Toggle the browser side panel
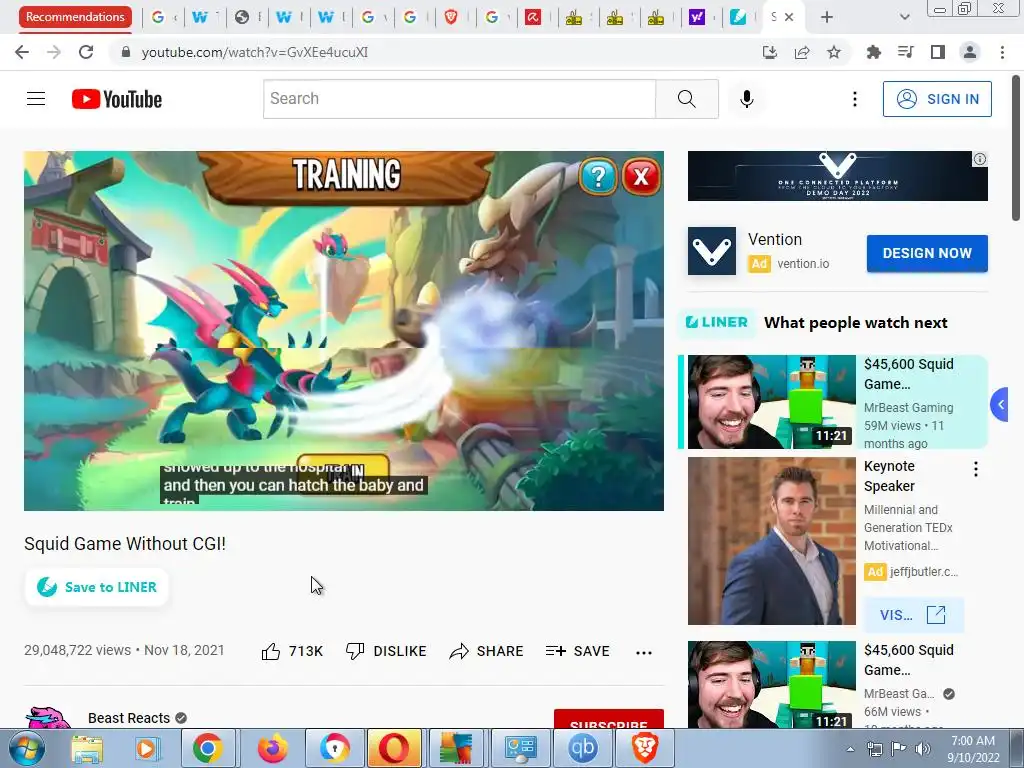 pos(937,52)
